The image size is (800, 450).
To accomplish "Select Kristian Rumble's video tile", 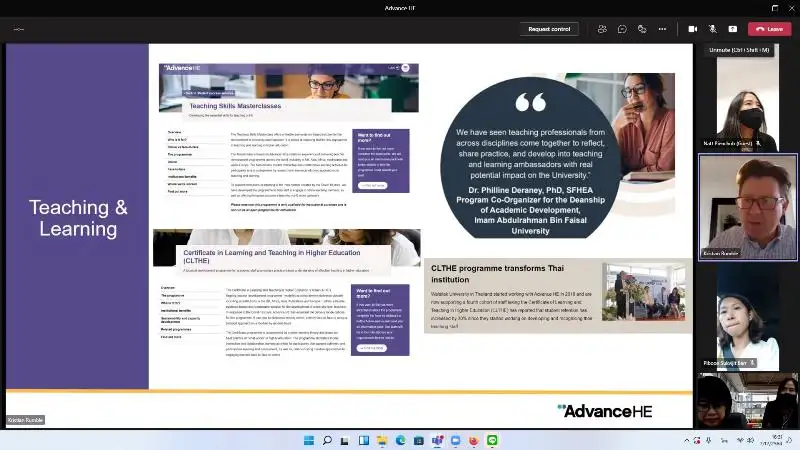I will (x=747, y=207).
